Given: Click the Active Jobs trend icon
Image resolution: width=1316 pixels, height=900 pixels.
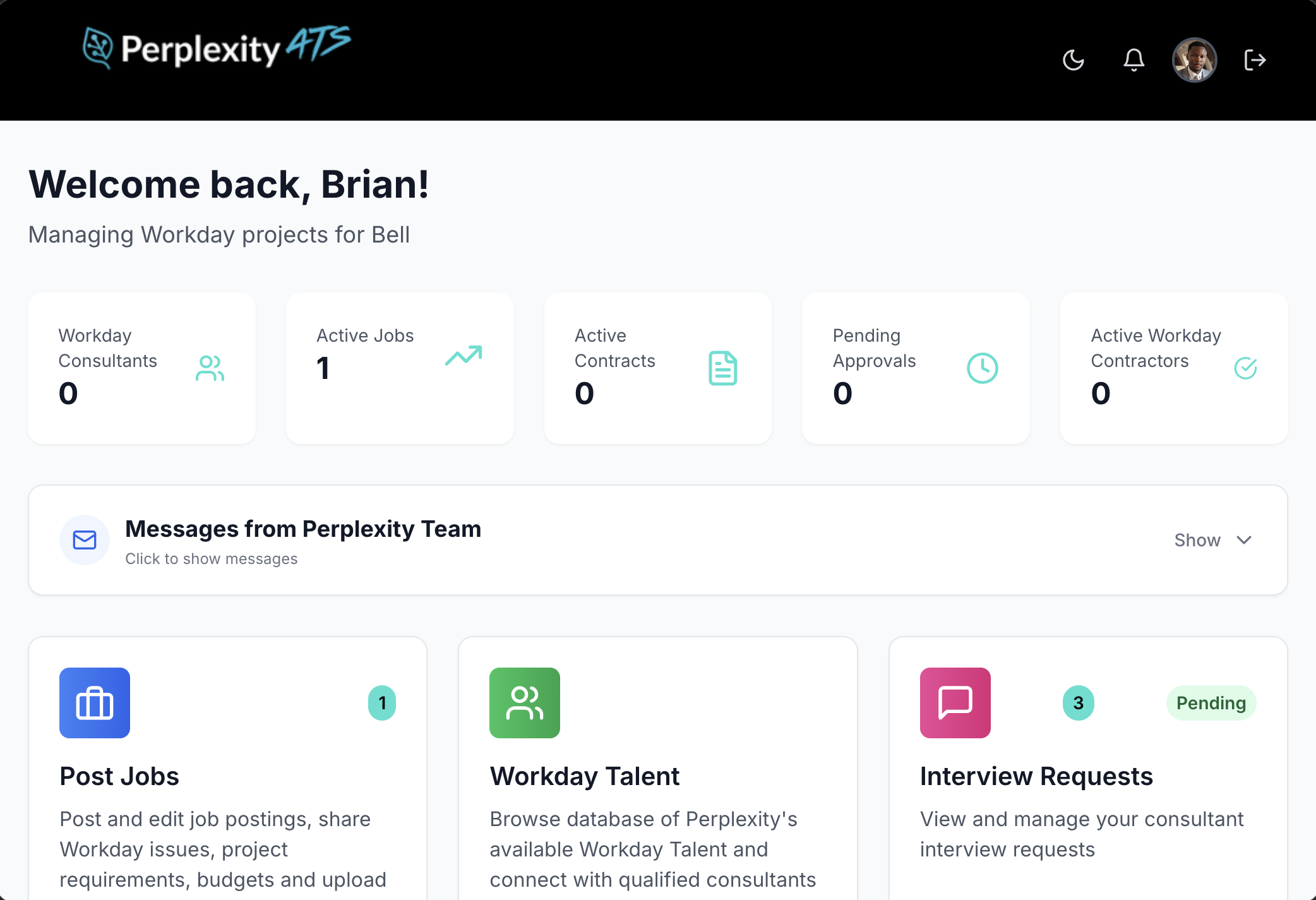Looking at the screenshot, I should point(464,356).
